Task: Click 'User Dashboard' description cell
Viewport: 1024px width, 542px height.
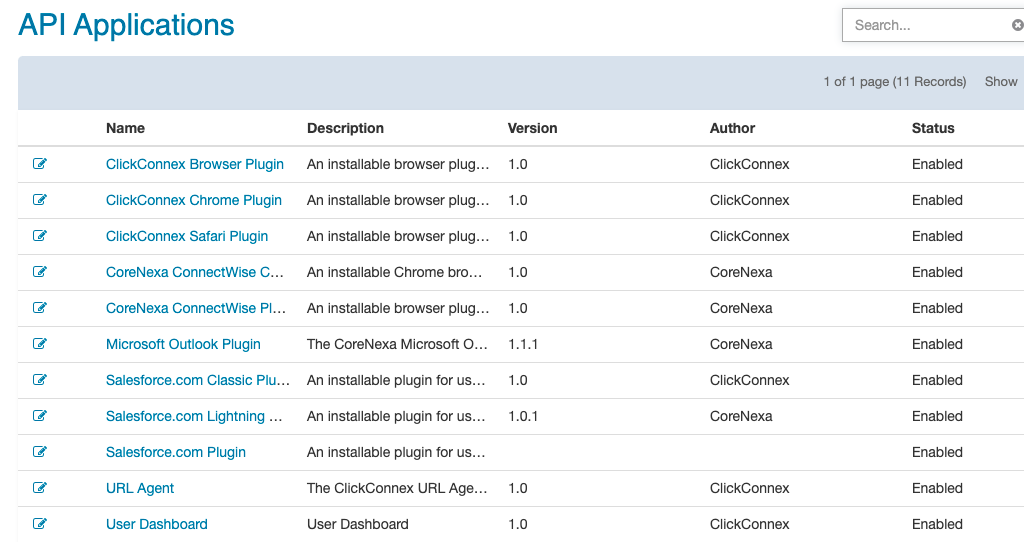Action: pos(358,524)
